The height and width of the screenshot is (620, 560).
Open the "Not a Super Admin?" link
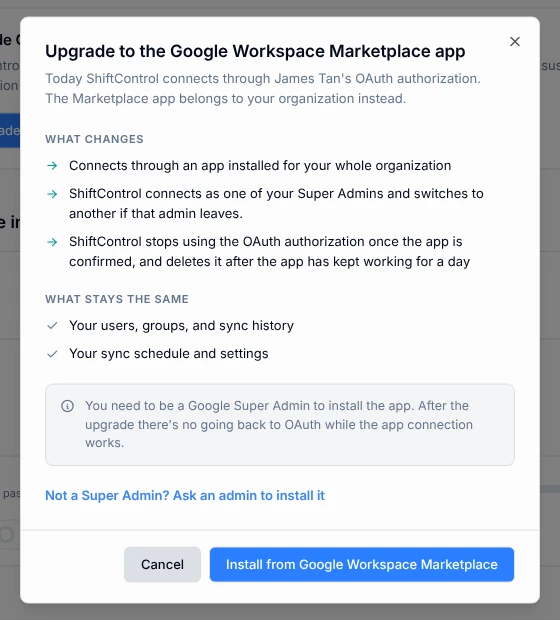click(185, 495)
